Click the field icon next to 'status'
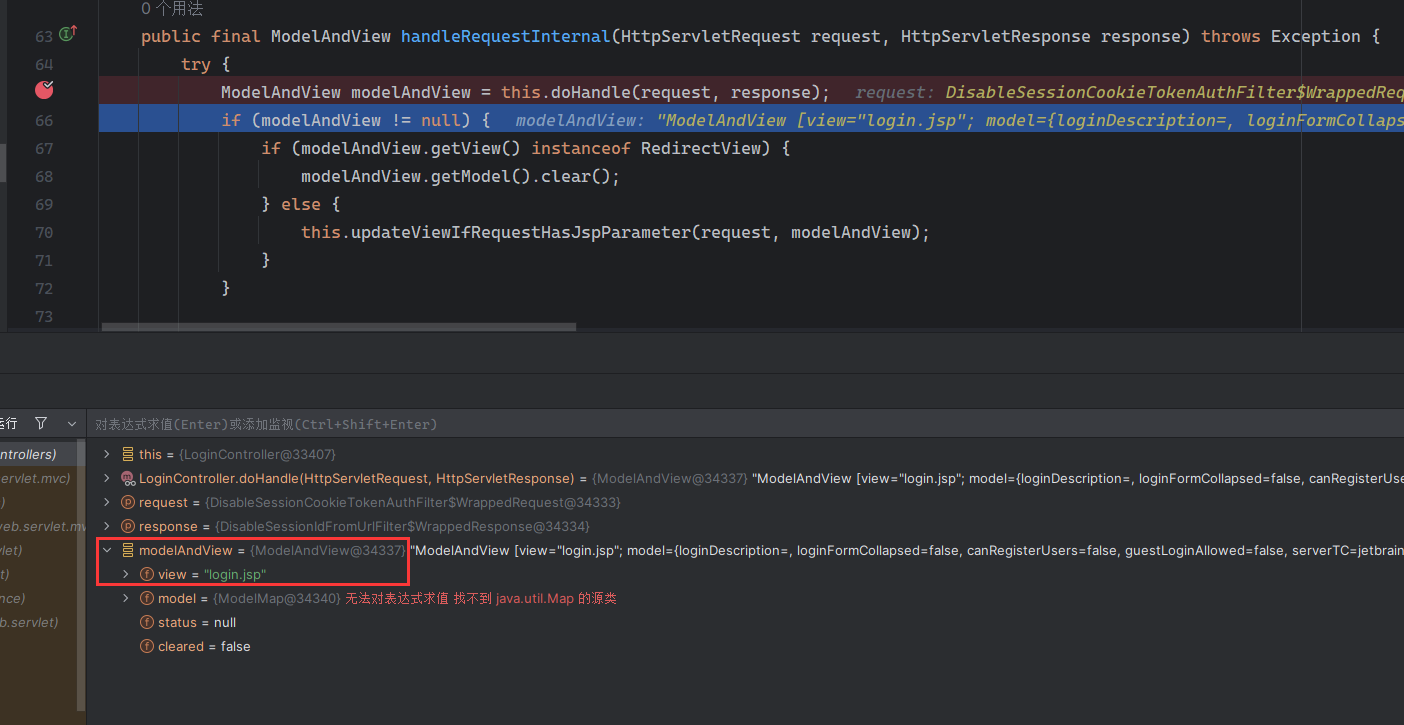The height and width of the screenshot is (725, 1404). [147, 622]
